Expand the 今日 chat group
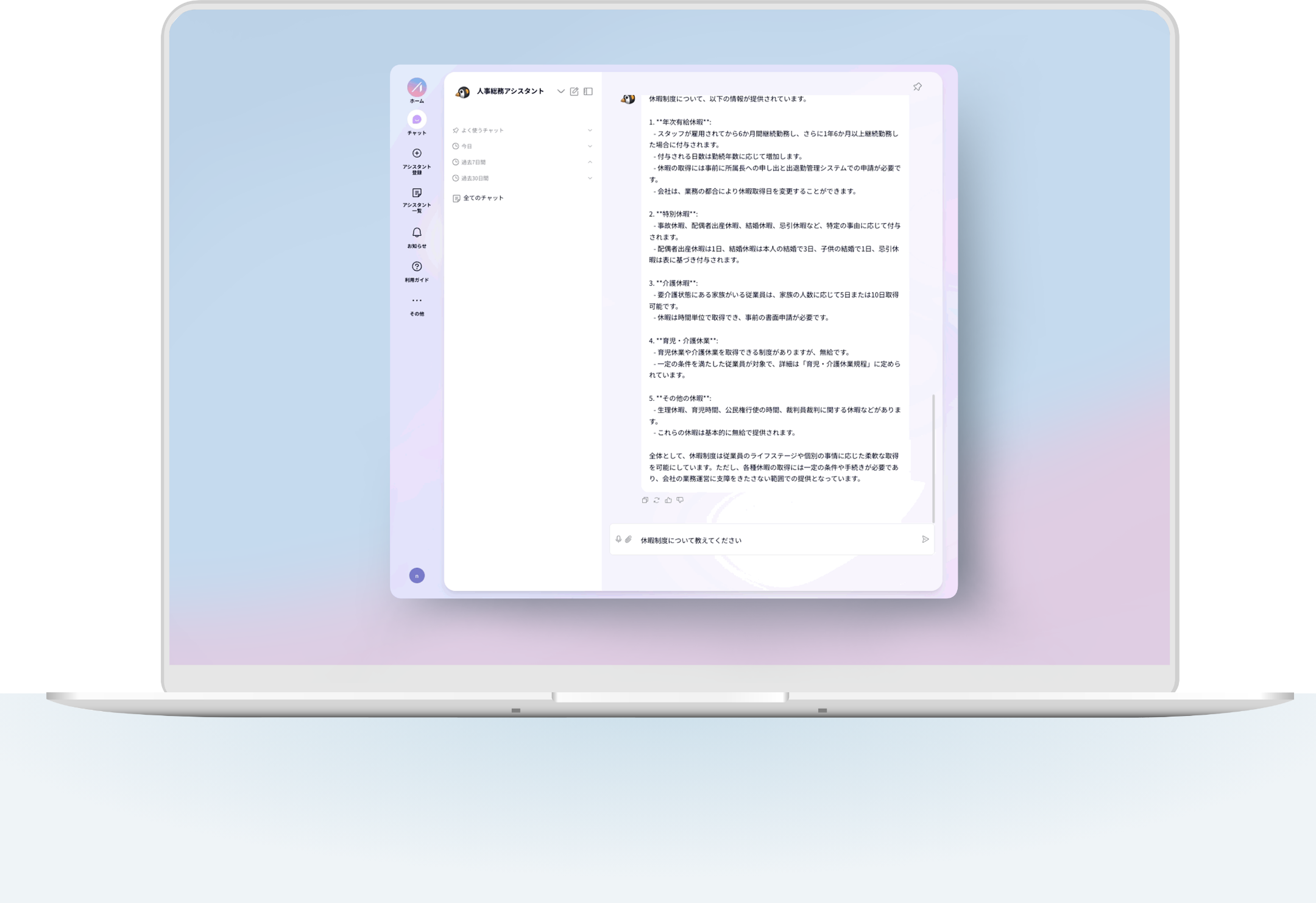This screenshot has height=903, width=1316. click(x=589, y=146)
